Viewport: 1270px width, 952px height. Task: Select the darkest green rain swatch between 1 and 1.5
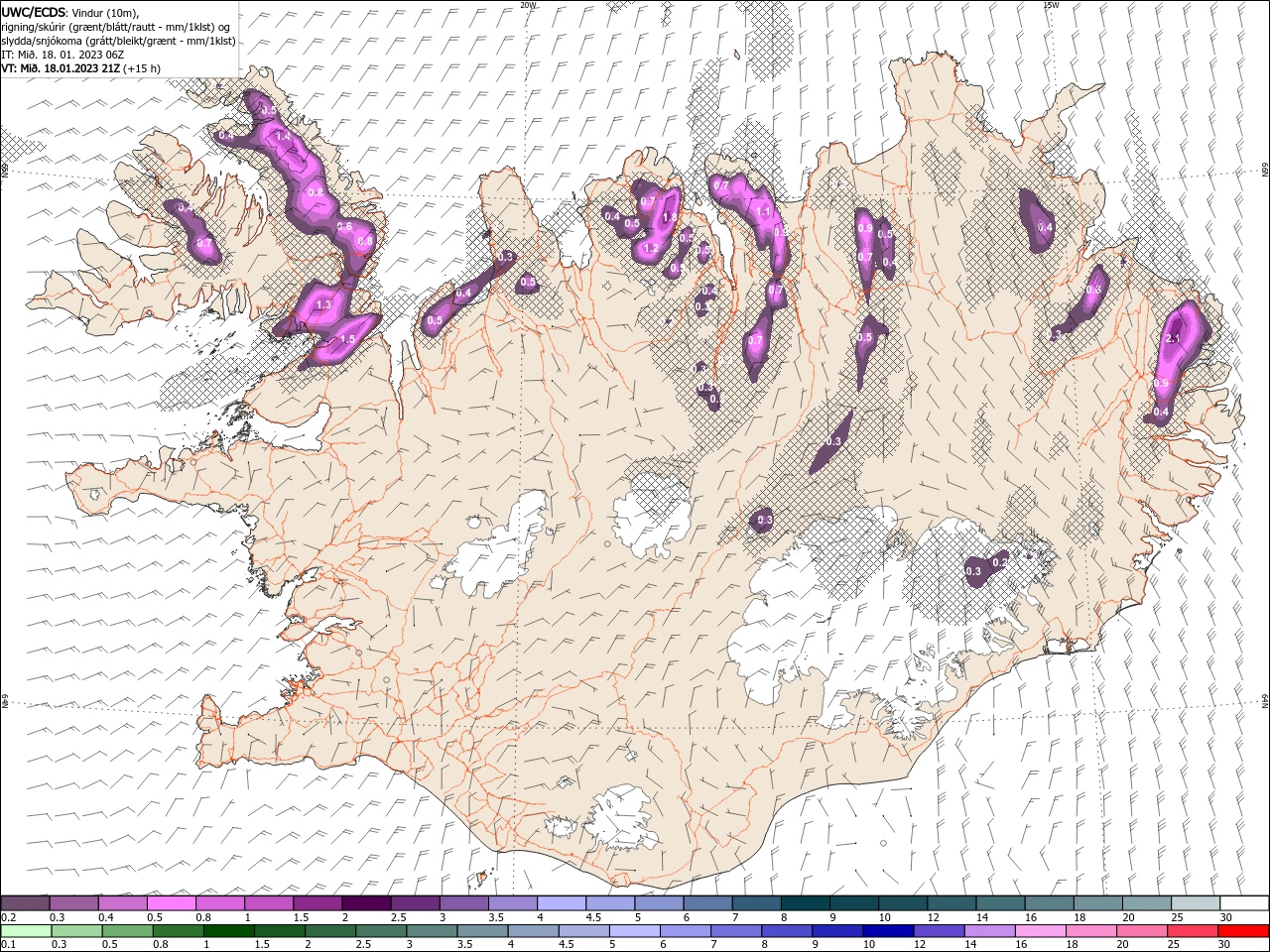229,931
